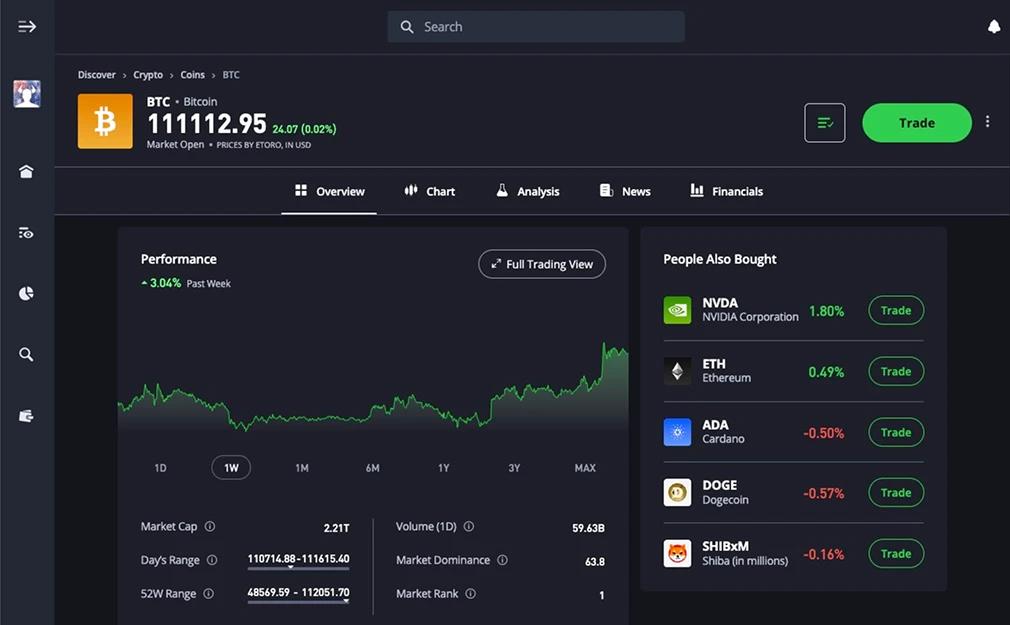Viewport: 1010px width, 625px height.
Task: Trade SHIBxM from People Also Bought
Action: pyautogui.click(x=896, y=553)
